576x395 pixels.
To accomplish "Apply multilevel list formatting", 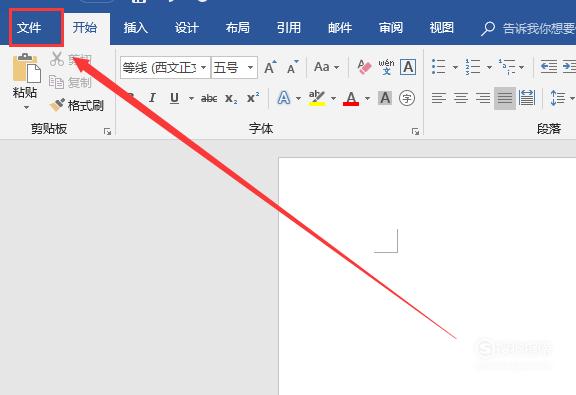I will coord(507,67).
